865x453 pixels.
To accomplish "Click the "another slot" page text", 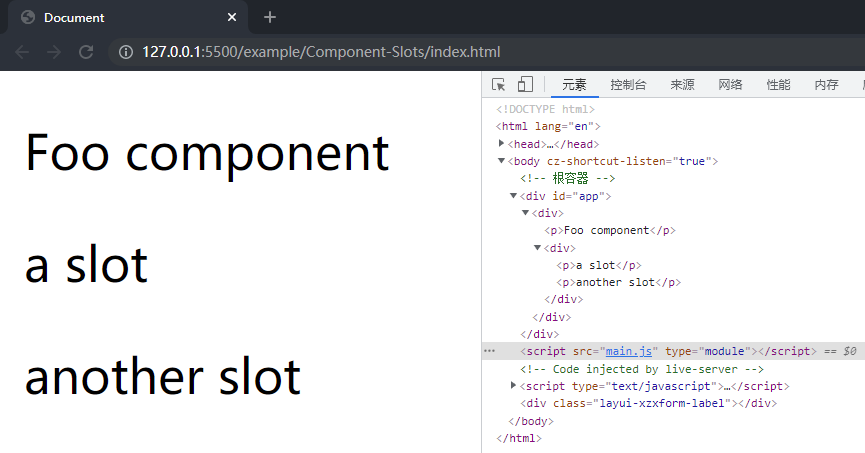I will tap(163, 377).
